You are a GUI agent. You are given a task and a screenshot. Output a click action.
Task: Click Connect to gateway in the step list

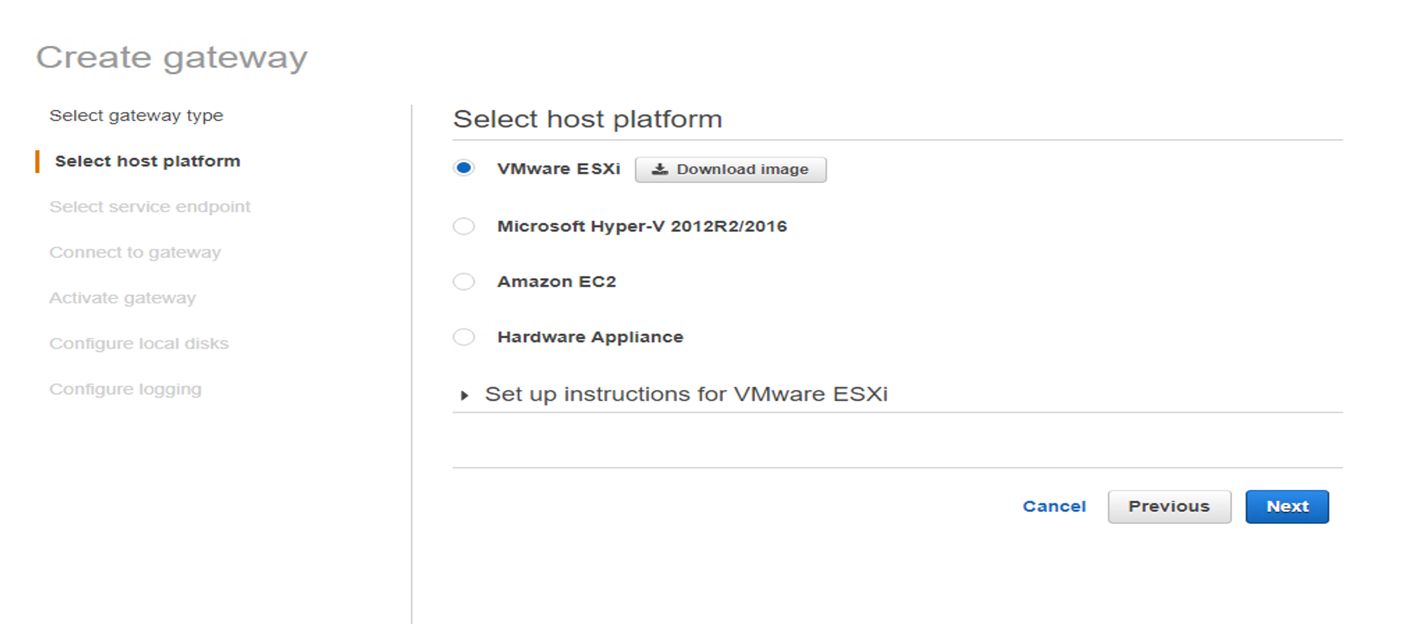134,252
